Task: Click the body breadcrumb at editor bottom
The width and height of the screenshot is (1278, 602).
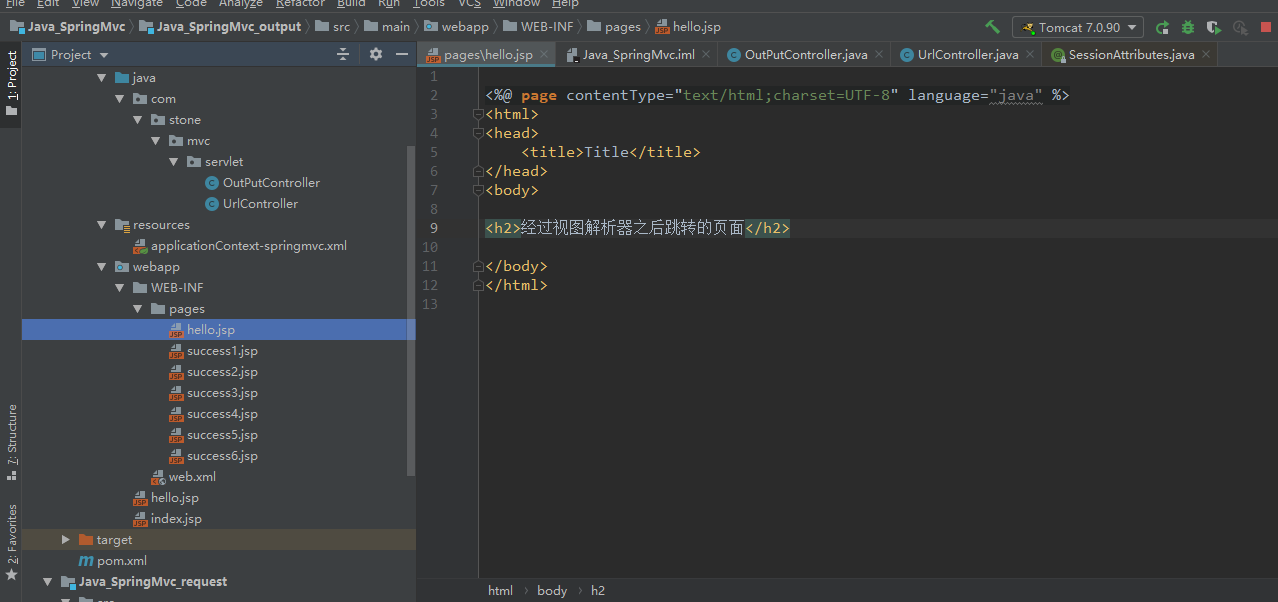Action: pyautogui.click(x=552, y=590)
